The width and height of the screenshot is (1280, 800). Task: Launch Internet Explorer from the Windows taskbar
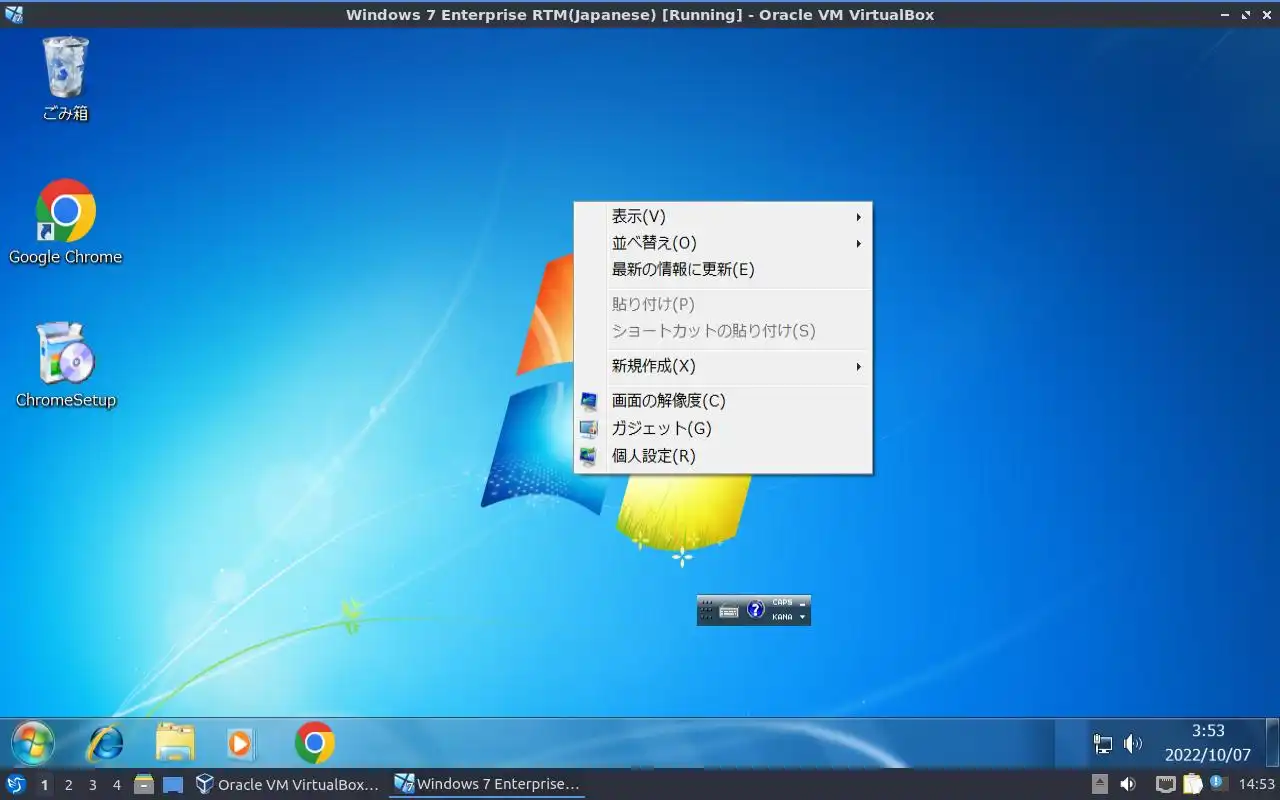[105, 743]
